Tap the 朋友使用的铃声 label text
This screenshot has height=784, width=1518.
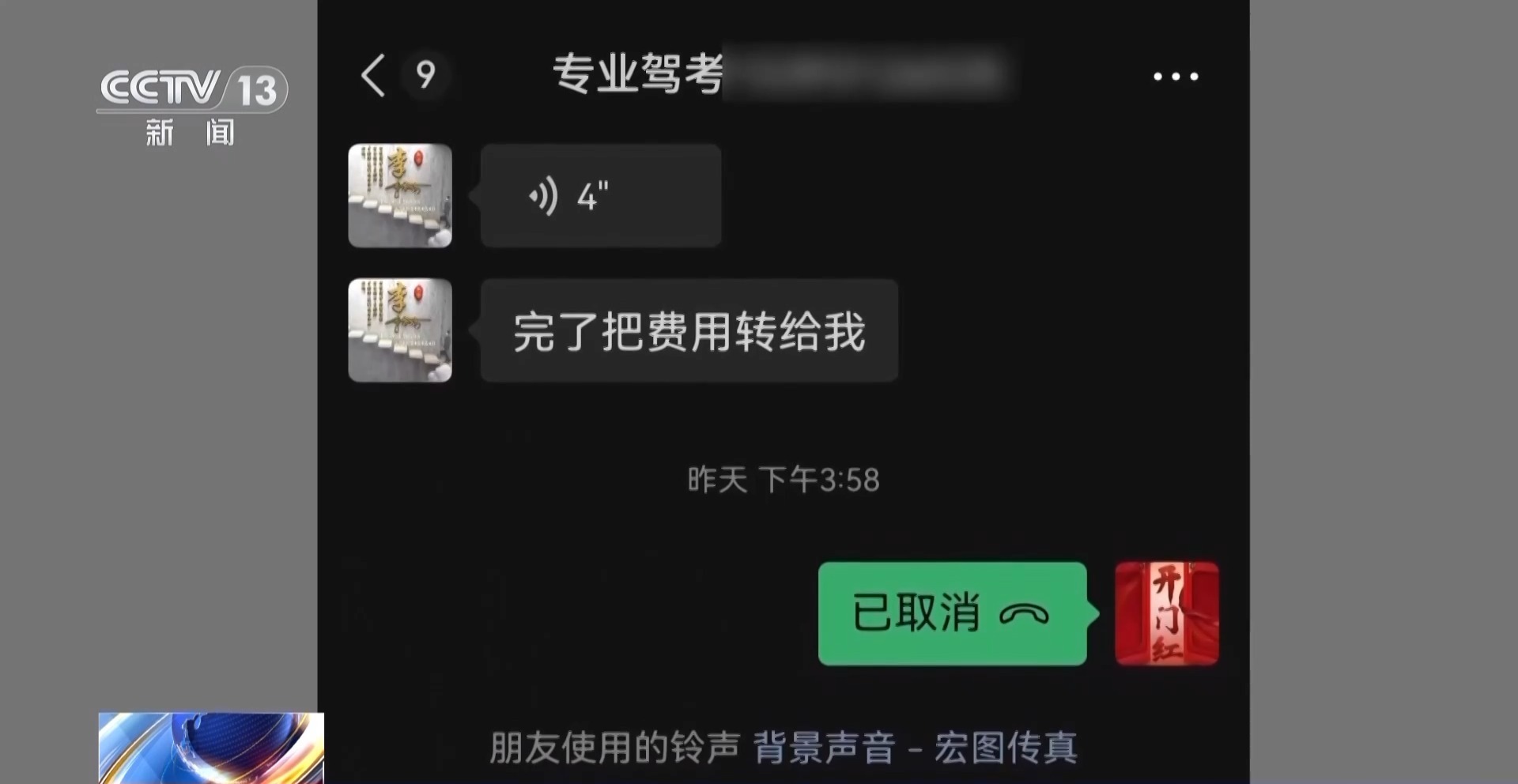click(x=614, y=747)
